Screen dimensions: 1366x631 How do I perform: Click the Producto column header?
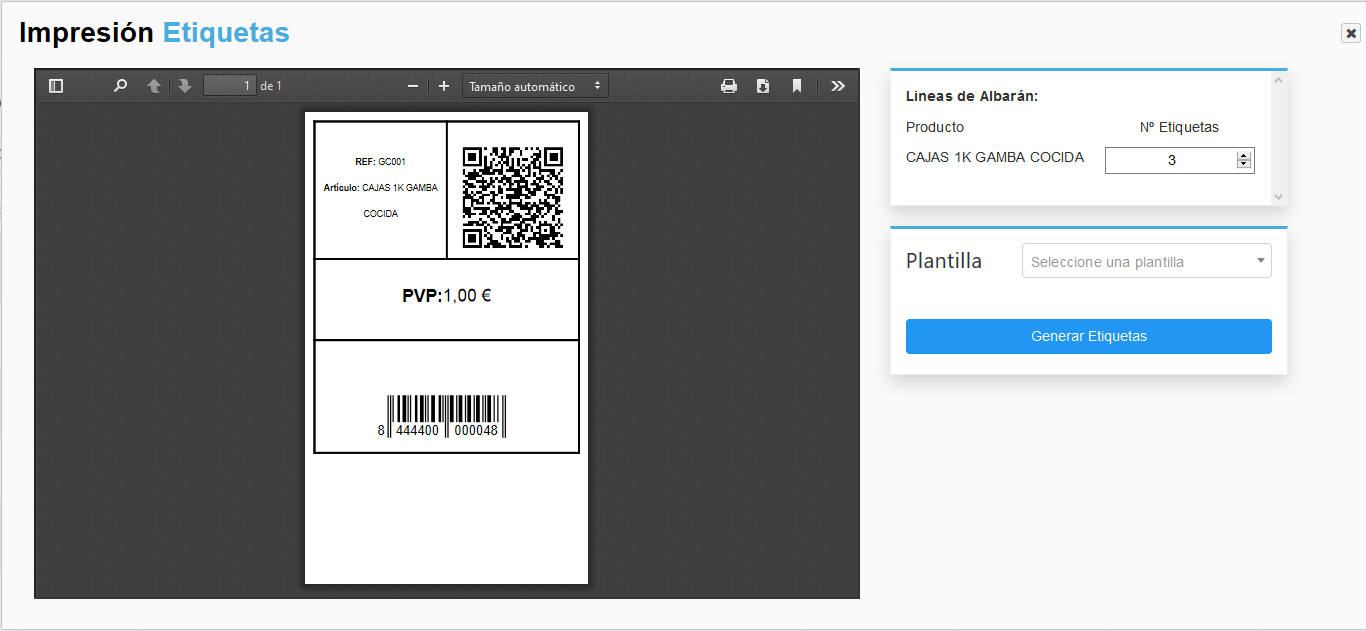click(935, 127)
